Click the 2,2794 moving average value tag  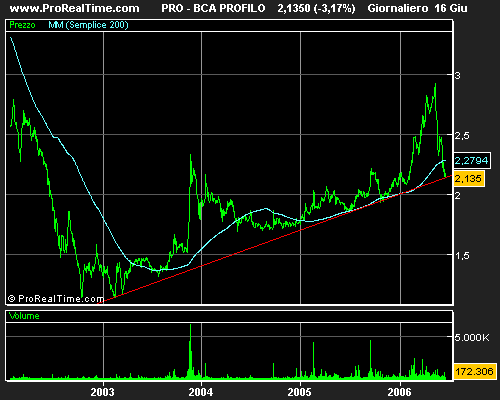[472, 161]
